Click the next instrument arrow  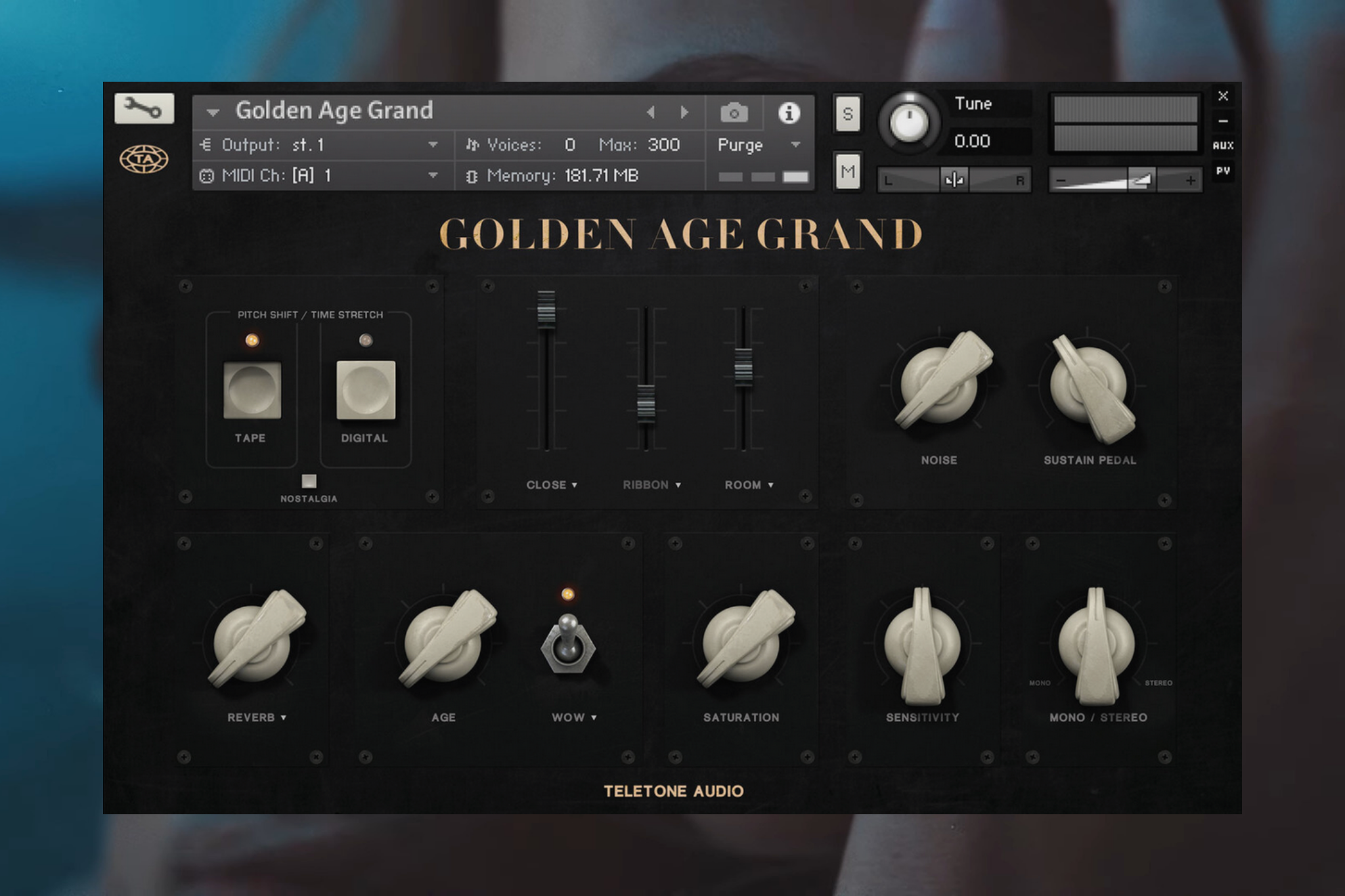click(x=684, y=112)
